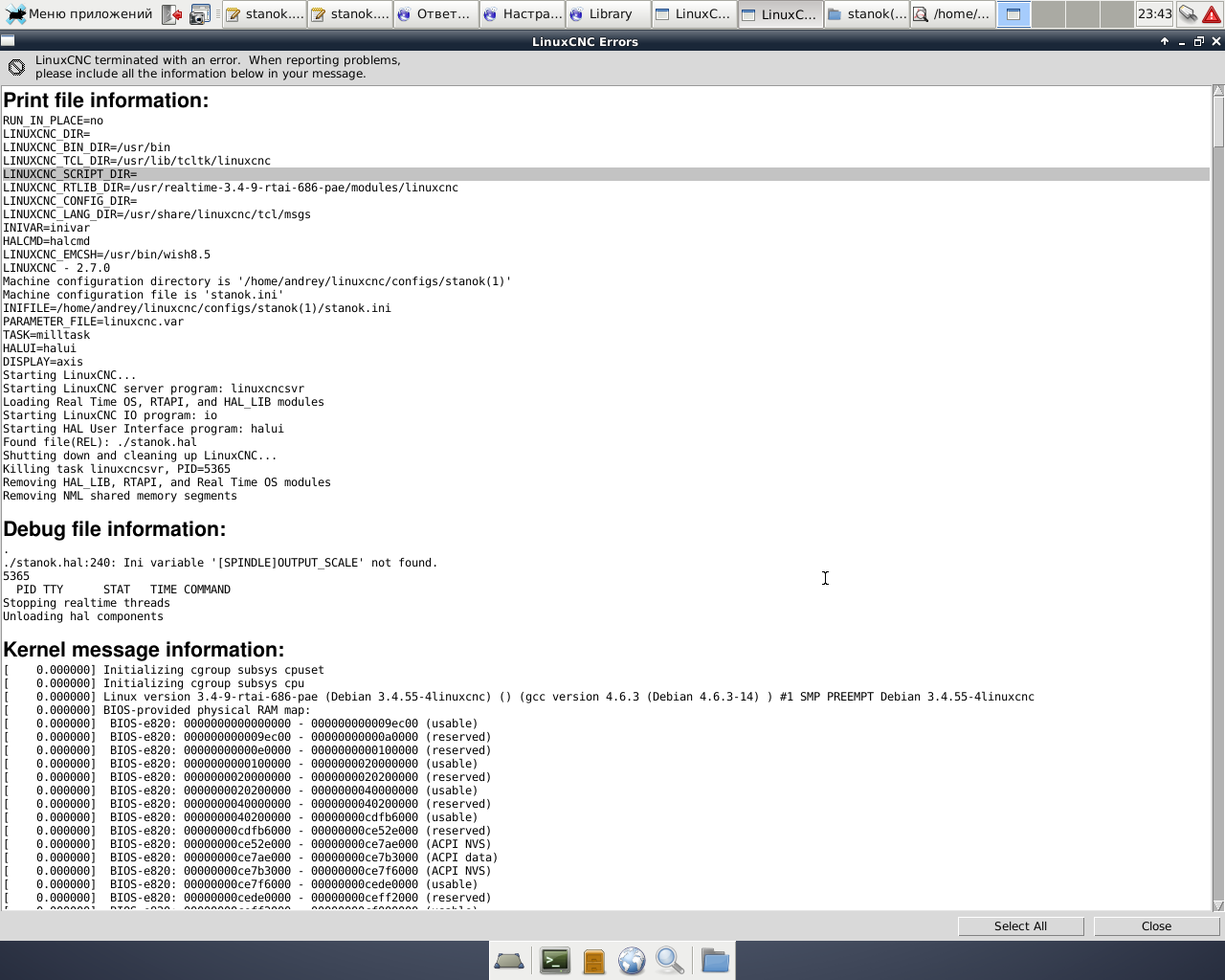Screen dimensions: 1225x980
Task: Open the application finder magnifier icon
Action: click(x=670, y=960)
